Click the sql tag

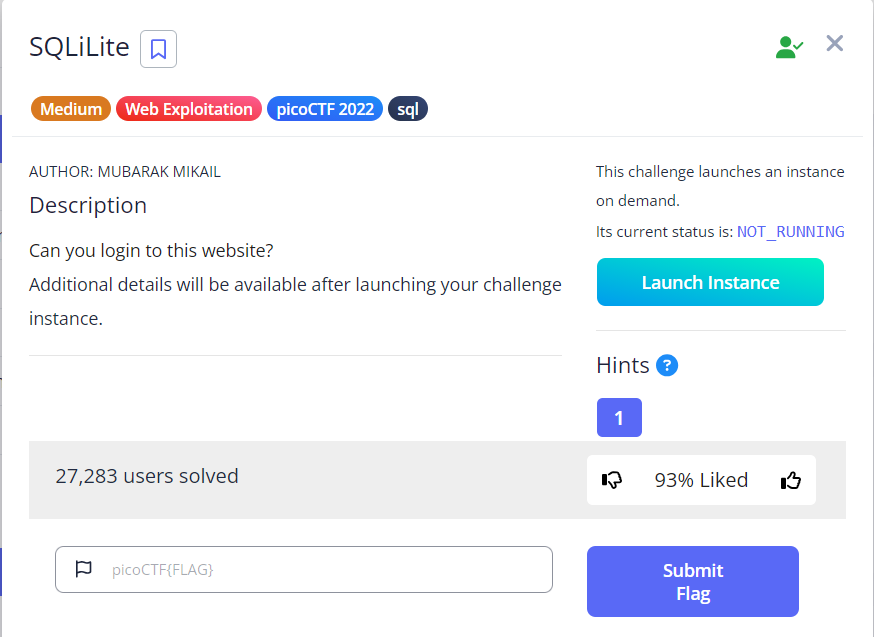407,108
